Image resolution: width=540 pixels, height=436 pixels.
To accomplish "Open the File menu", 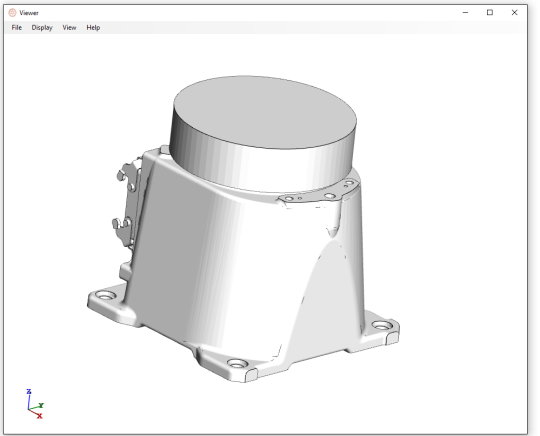I will [17, 28].
